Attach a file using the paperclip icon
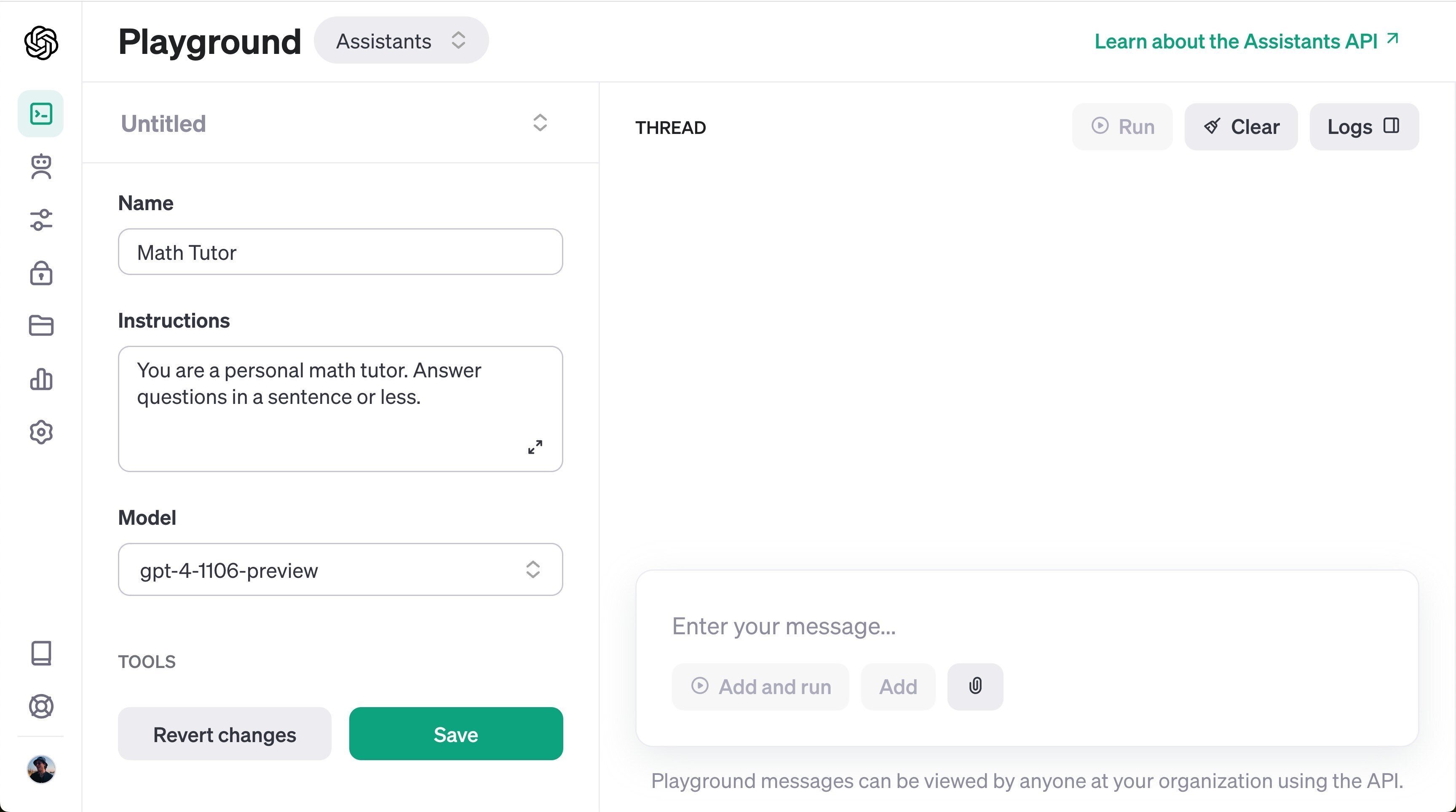 [974, 686]
